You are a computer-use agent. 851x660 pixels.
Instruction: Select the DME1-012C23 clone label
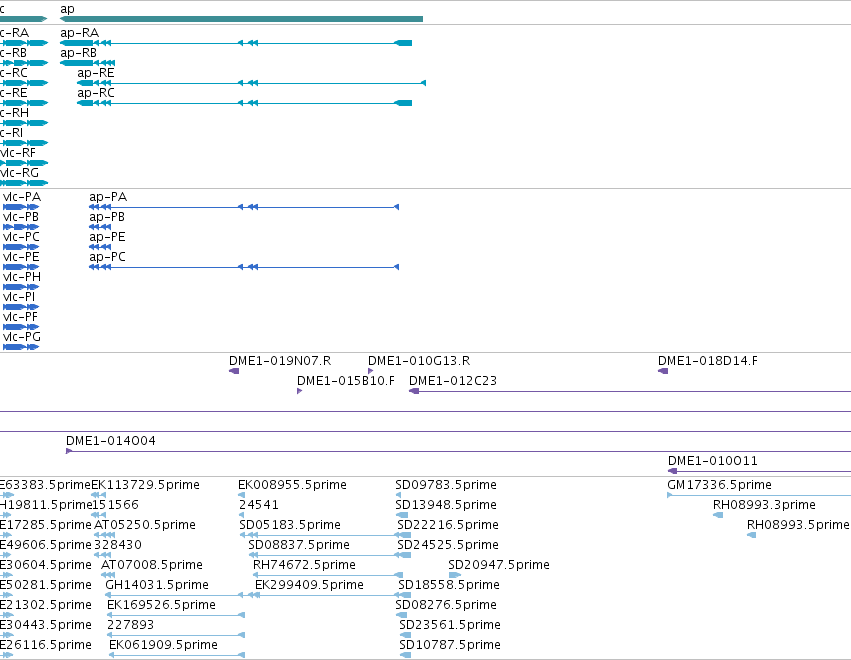(x=453, y=381)
